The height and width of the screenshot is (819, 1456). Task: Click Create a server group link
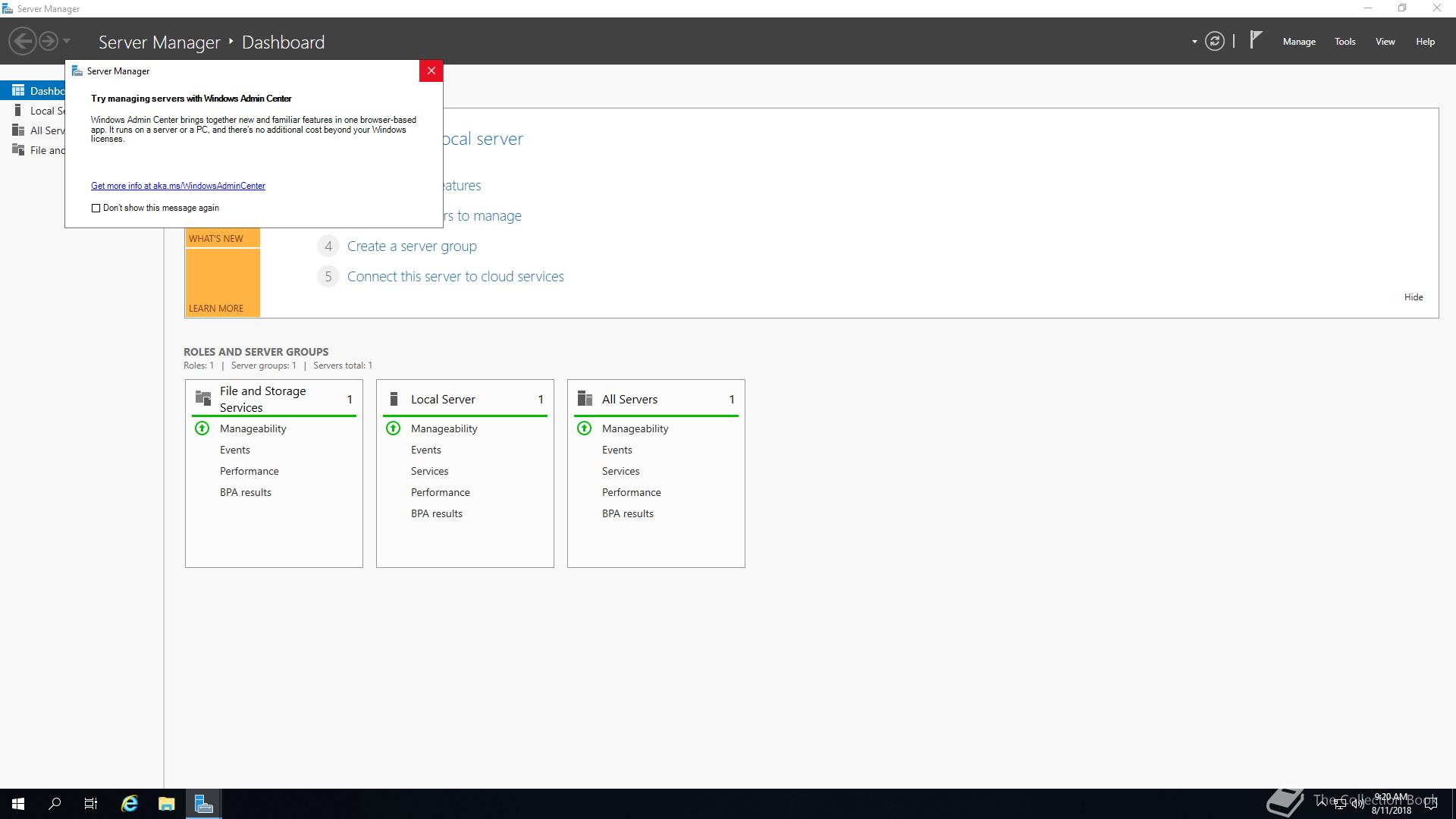click(x=412, y=246)
